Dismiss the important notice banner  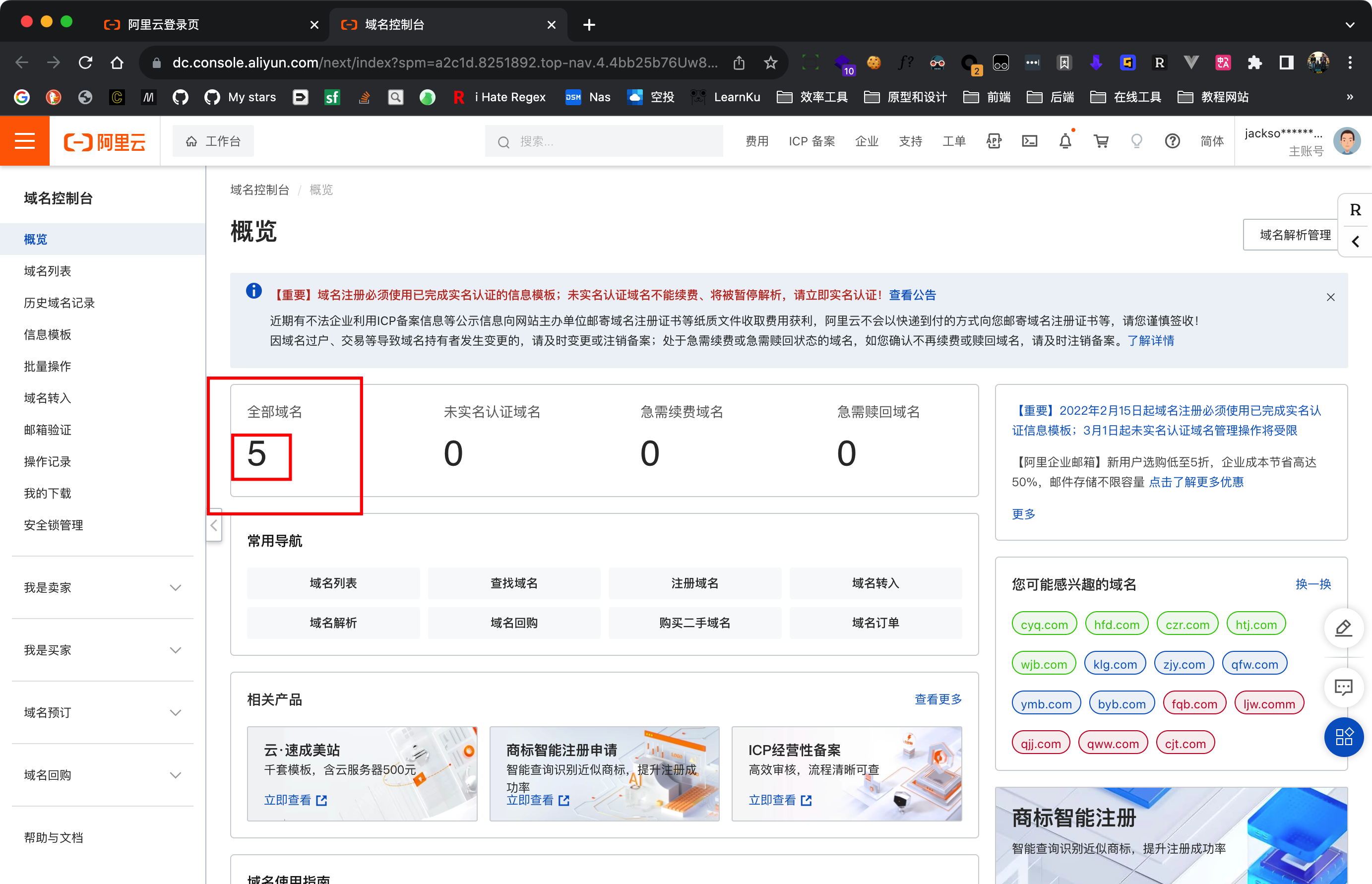coord(1330,297)
